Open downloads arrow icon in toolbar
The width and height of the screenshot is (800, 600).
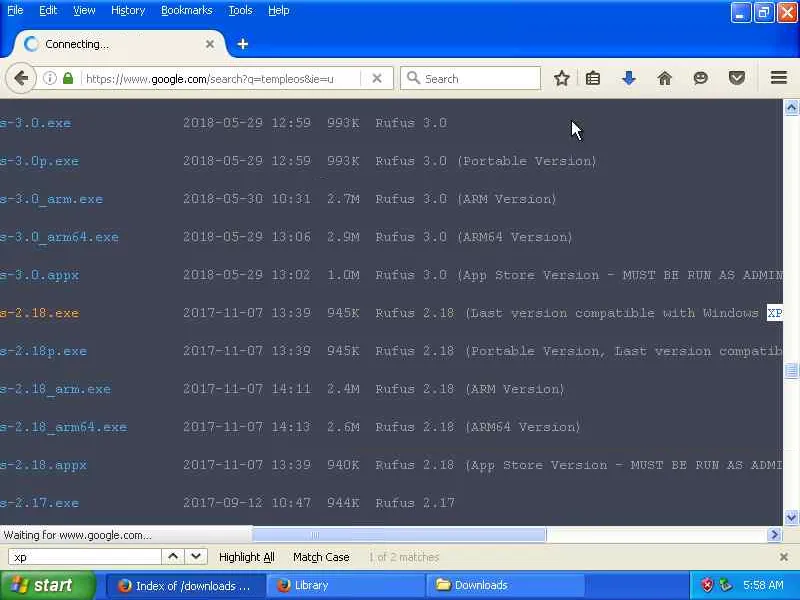629,78
